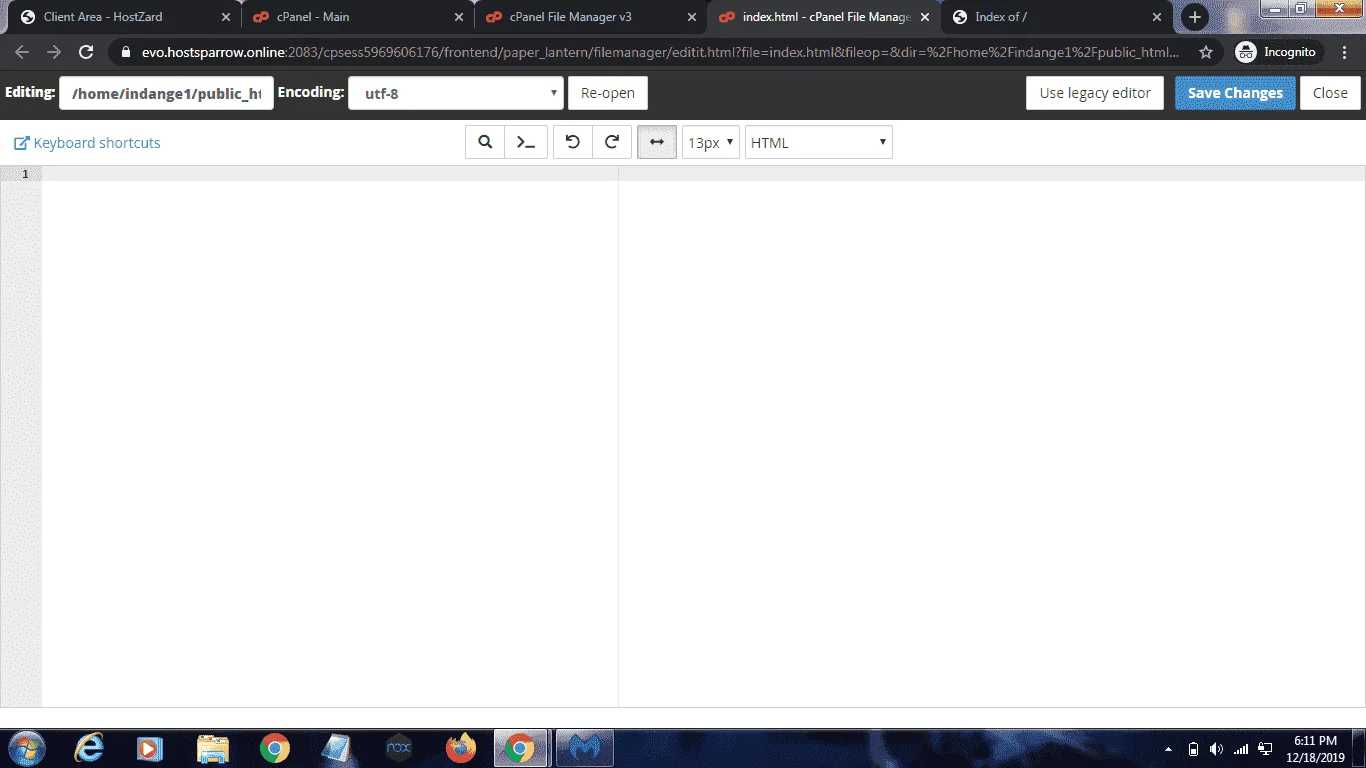Click the network signal tray icon
The width and height of the screenshot is (1366, 768).
tap(1241, 748)
